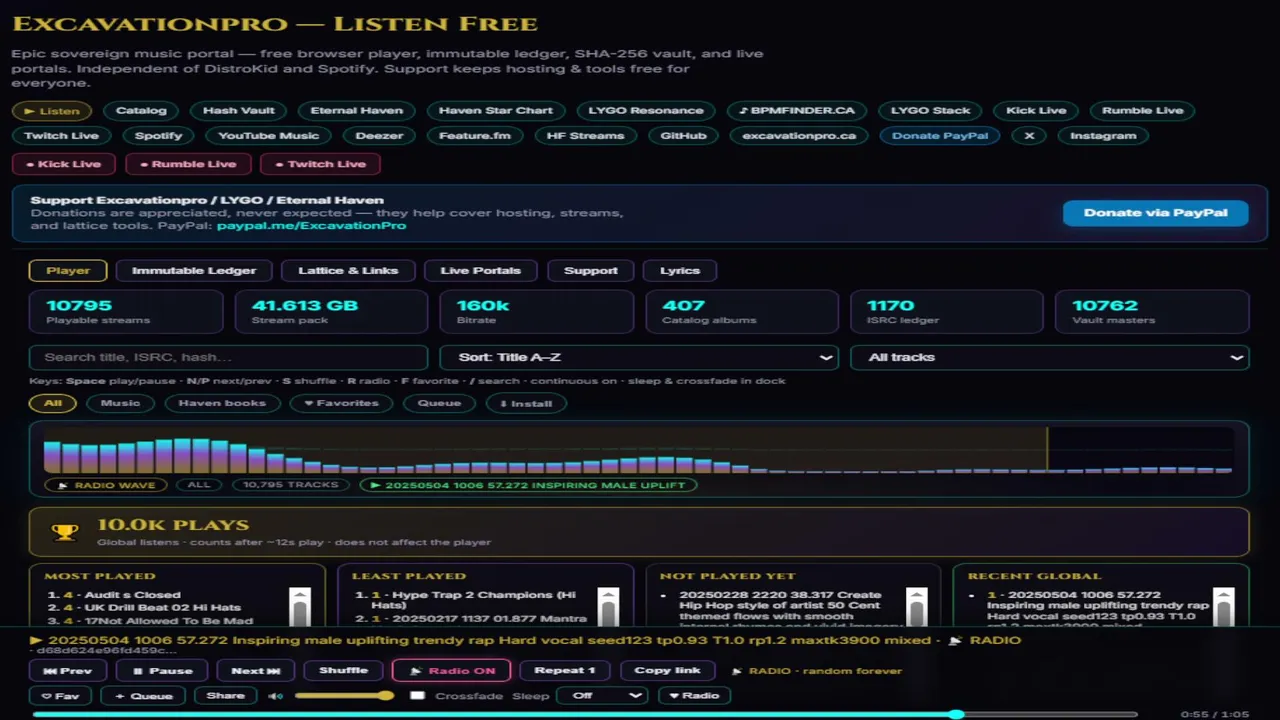Click the Donate PayPal nav pill
The image size is (1280, 720).
tap(940, 135)
